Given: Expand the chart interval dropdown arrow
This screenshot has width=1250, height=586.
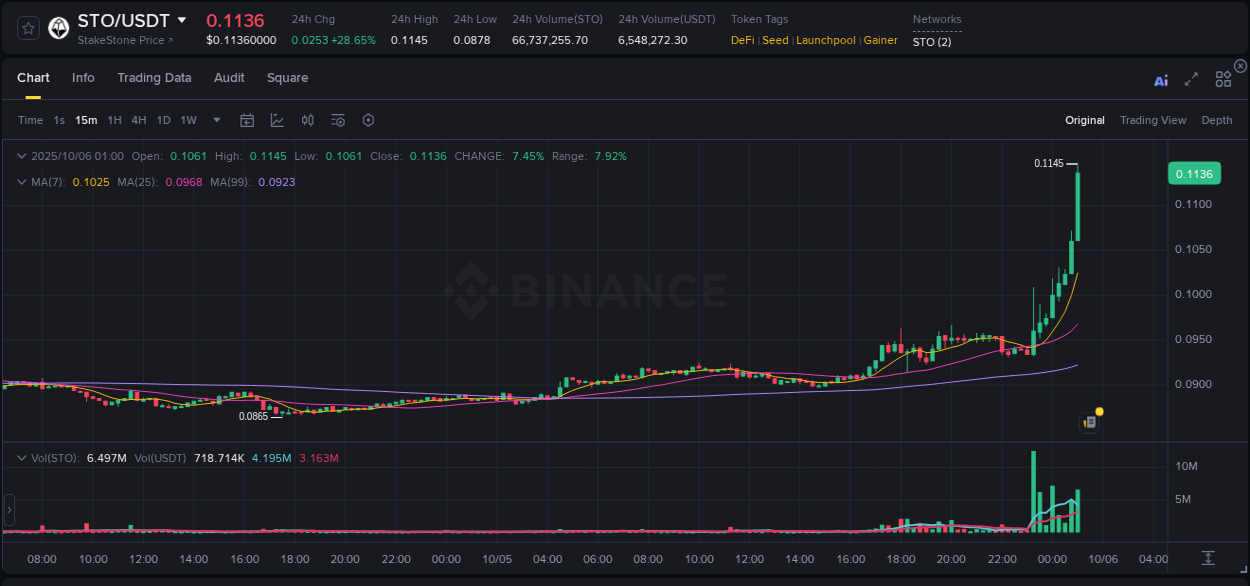Looking at the screenshot, I should point(215,119).
